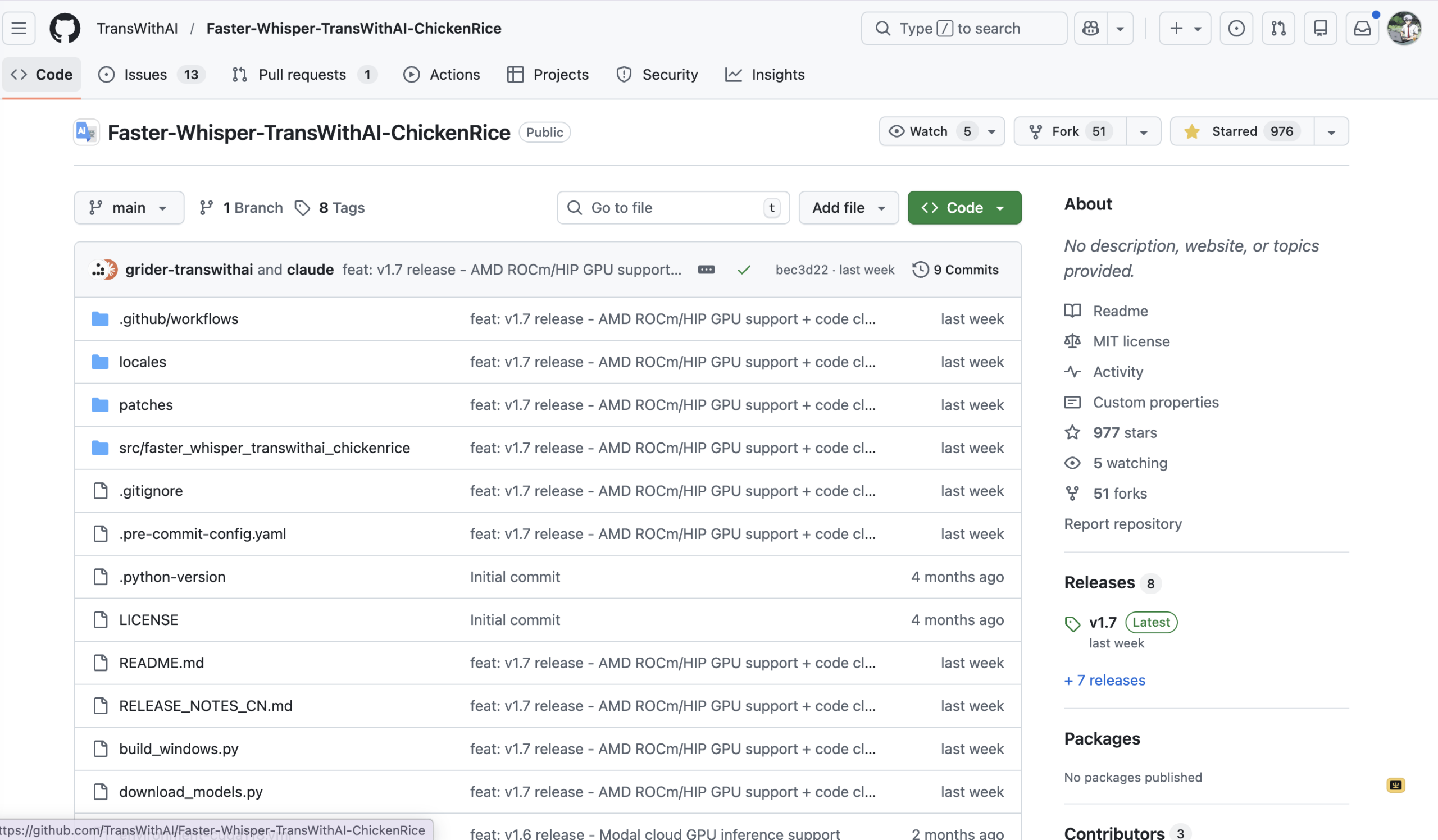Switch to the Issues tab
Image resolution: width=1438 pixels, height=840 pixels.
coord(145,75)
